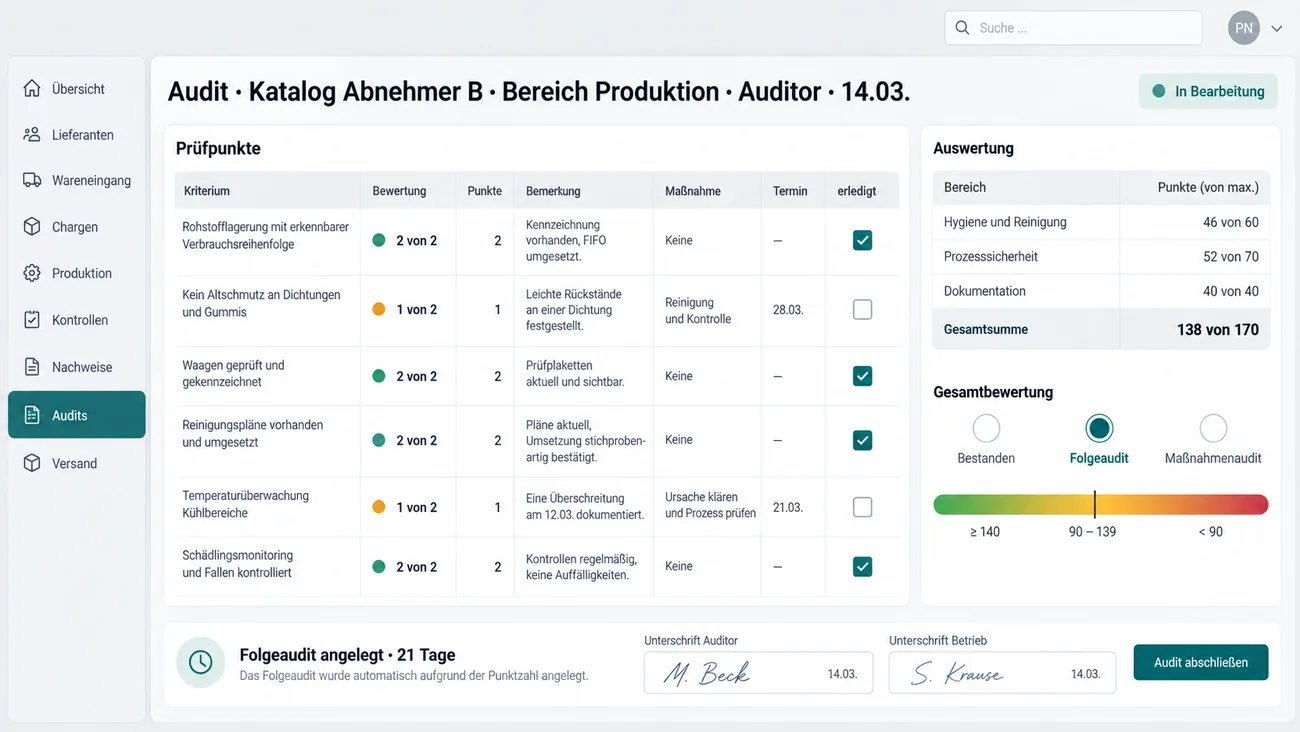Uncheck erledigt for Waagen geprüft row

pyautogui.click(x=862, y=376)
